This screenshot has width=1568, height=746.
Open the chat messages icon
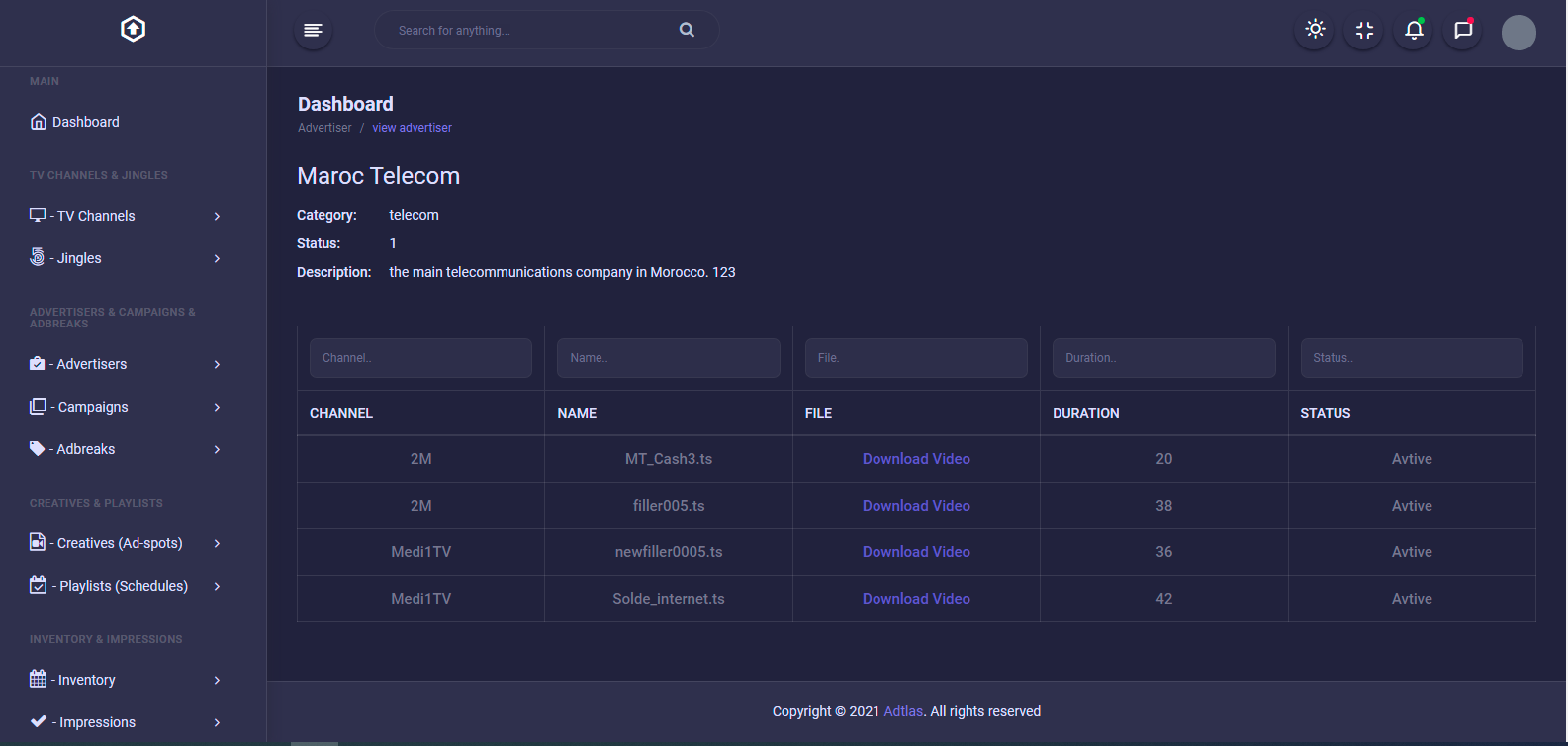1463,30
